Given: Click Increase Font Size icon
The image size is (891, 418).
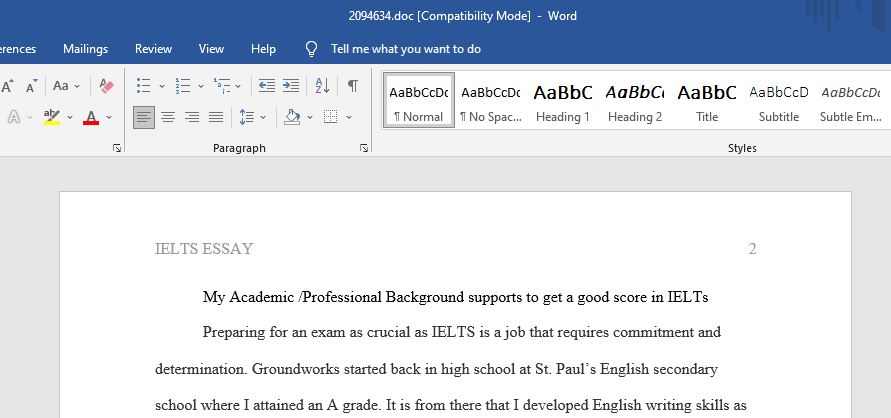Looking at the screenshot, I should pos(8,86).
